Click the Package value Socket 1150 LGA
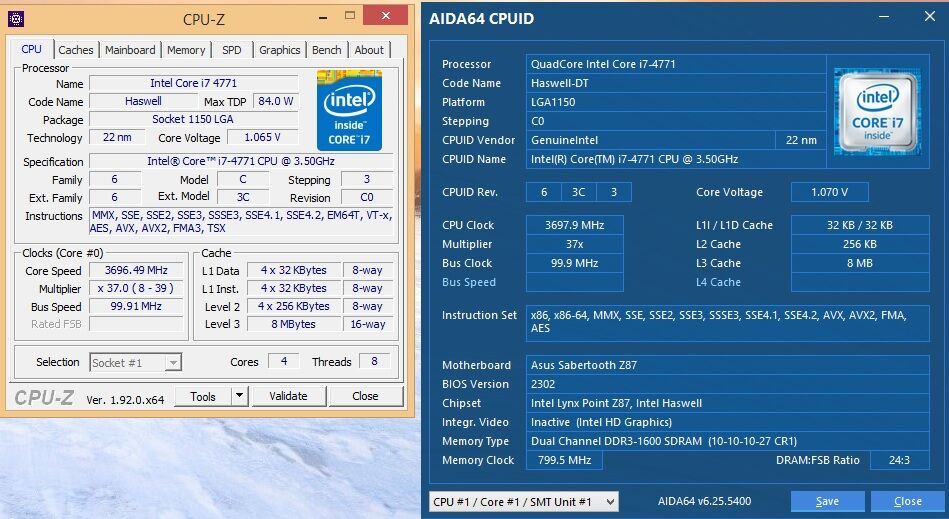 [x=194, y=119]
